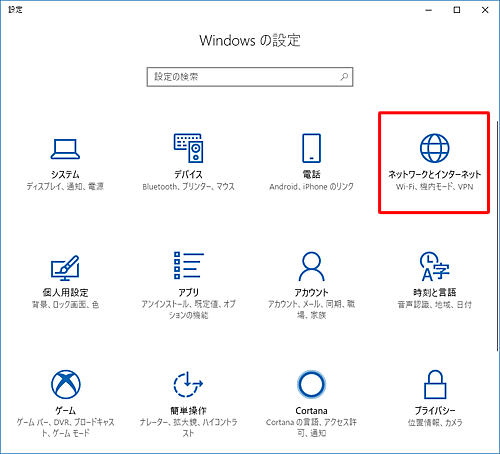Screen dimensions: 500x454
Task: Click the システム label text
Action: click(65, 174)
